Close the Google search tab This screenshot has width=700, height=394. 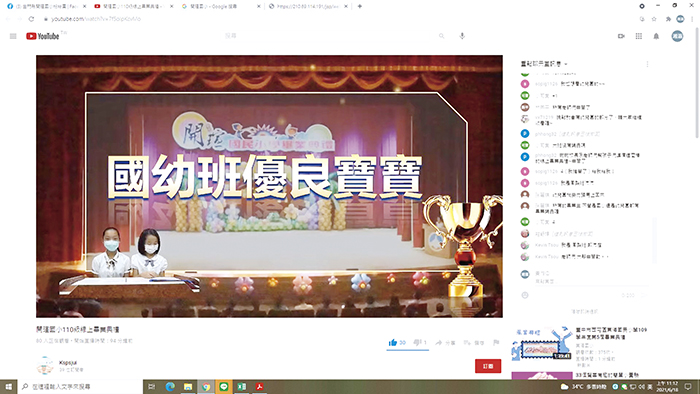pos(258,6)
